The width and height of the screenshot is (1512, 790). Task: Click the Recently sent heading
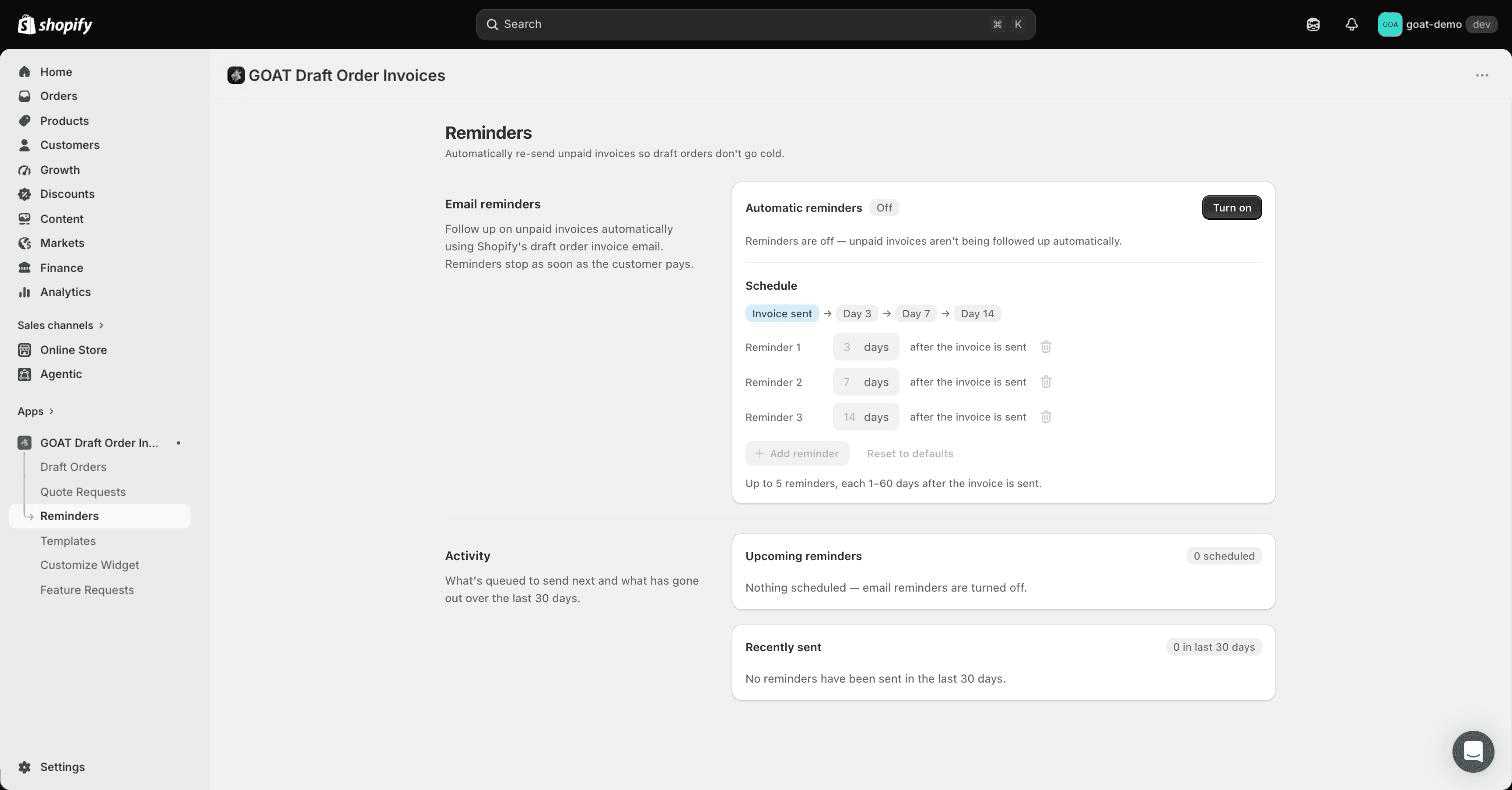783,647
